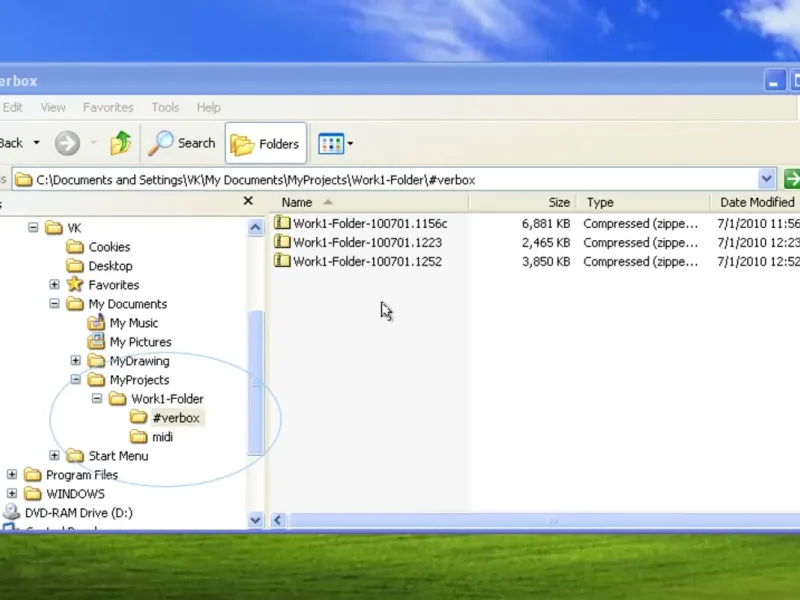Select the Work1-Folder-100701.1223 zip icon
Screen dimensions: 800x600
tap(282, 242)
